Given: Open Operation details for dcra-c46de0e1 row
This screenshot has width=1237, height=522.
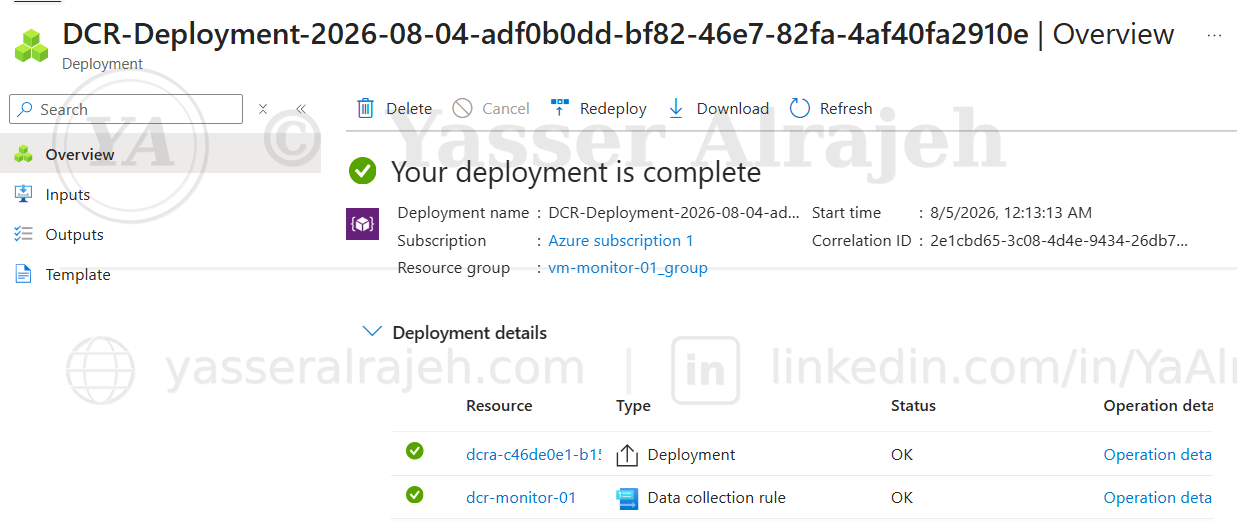Looking at the screenshot, I should pyautogui.click(x=1158, y=454).
